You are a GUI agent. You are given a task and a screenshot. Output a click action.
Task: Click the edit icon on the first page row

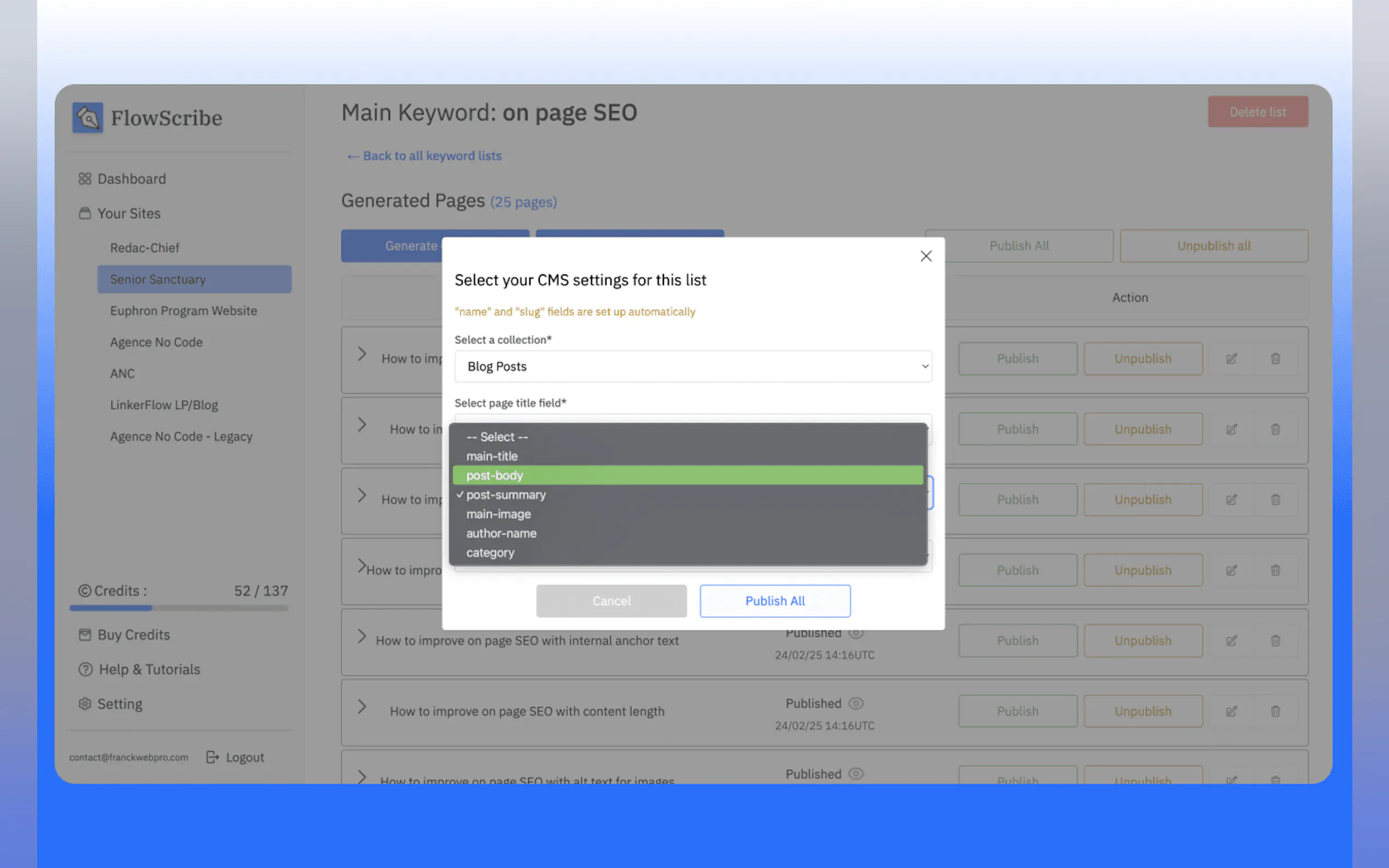tap(1231, 359)
